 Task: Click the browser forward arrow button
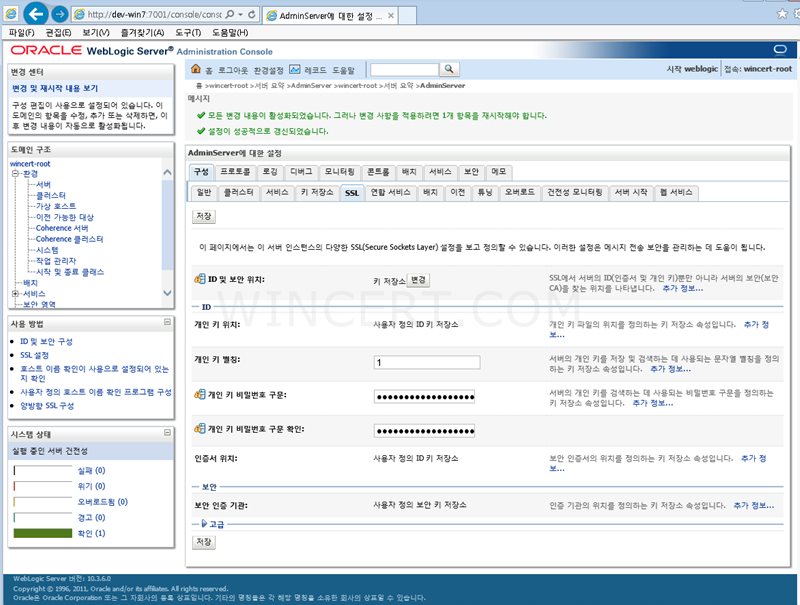(x=60, y=14)
